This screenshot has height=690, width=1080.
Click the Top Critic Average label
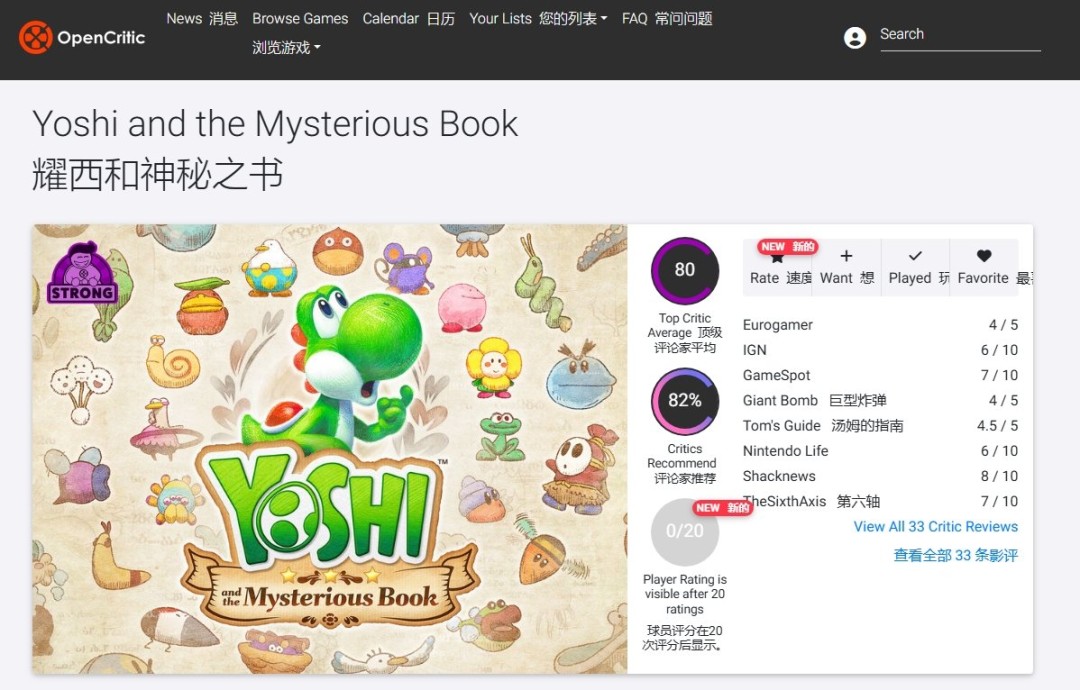point(685,333)
